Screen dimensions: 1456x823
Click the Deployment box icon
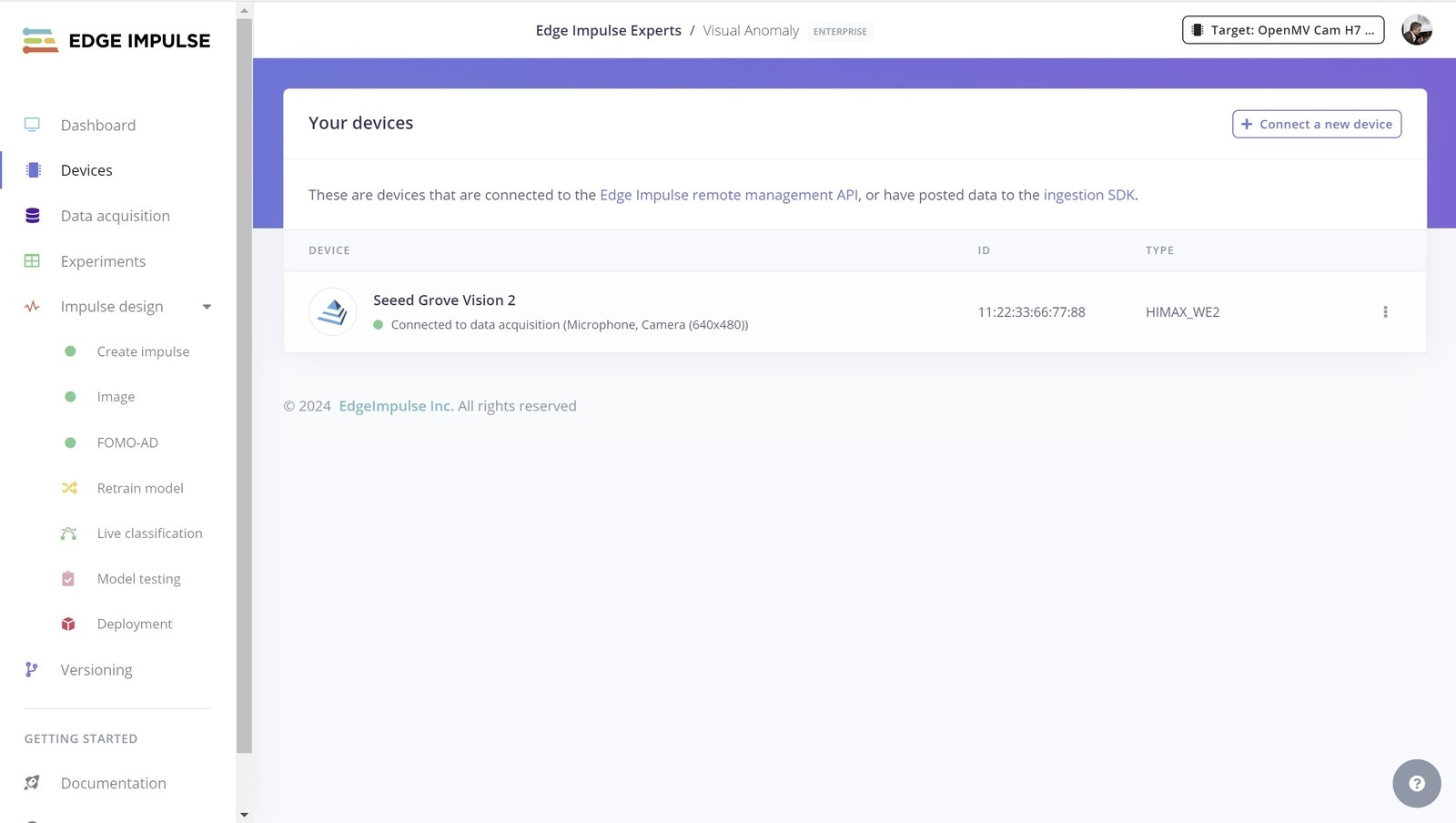68,625
